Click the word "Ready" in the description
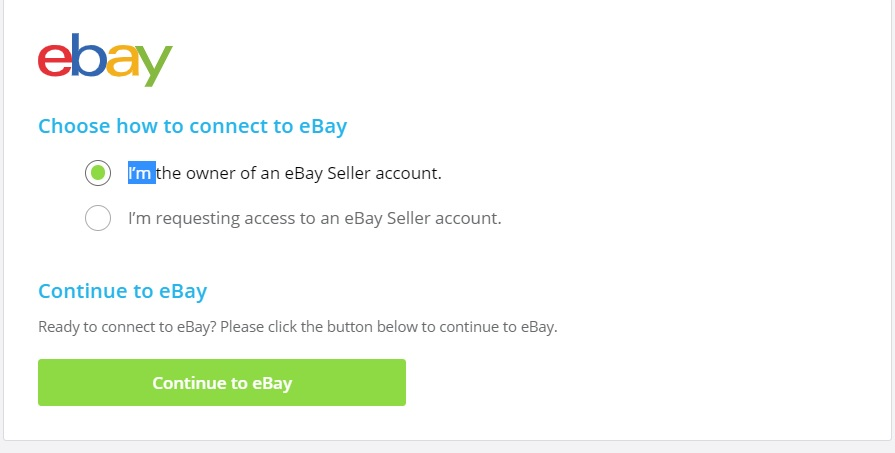This screenshot has width=895, height=453. point(56,327)
